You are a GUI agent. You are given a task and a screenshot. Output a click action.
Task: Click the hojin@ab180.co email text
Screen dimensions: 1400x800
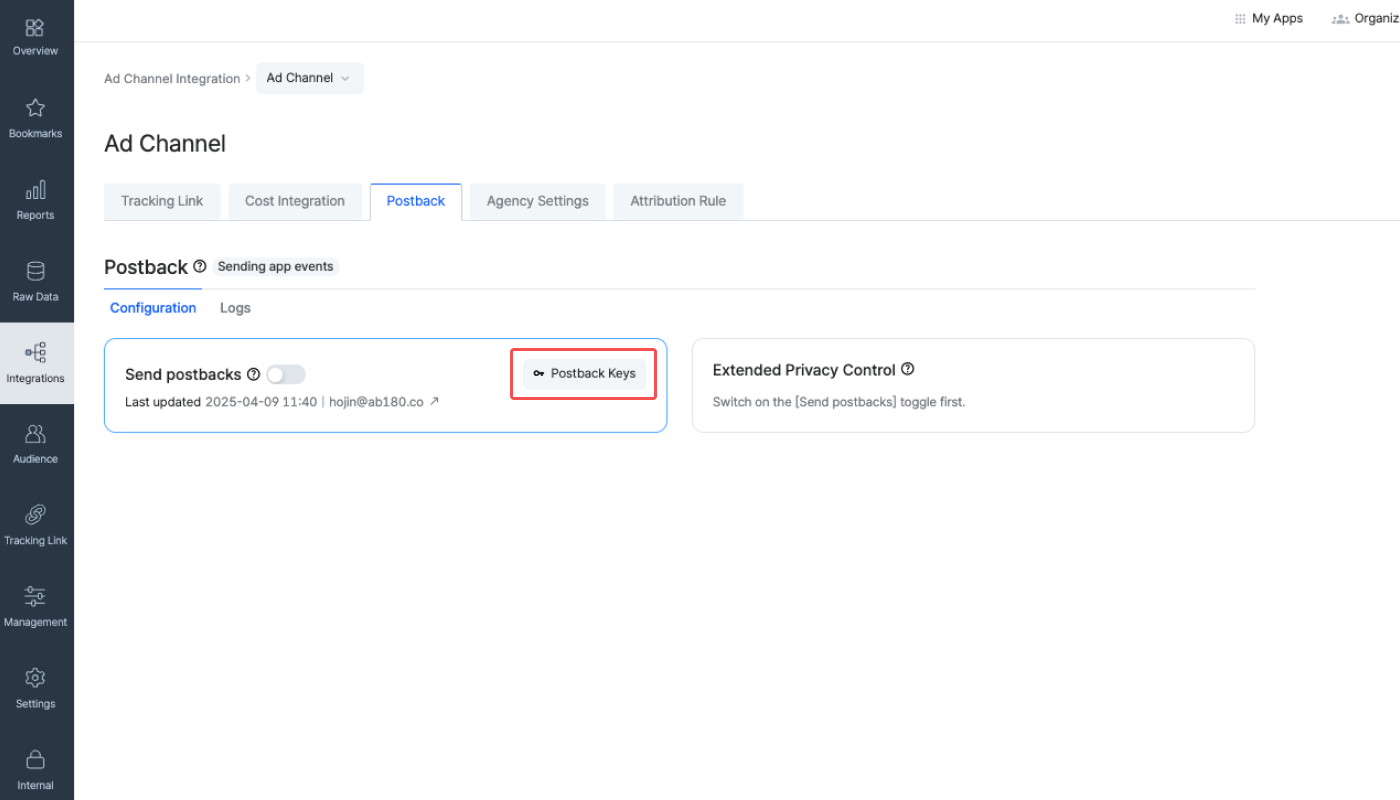tap(377, 402)
